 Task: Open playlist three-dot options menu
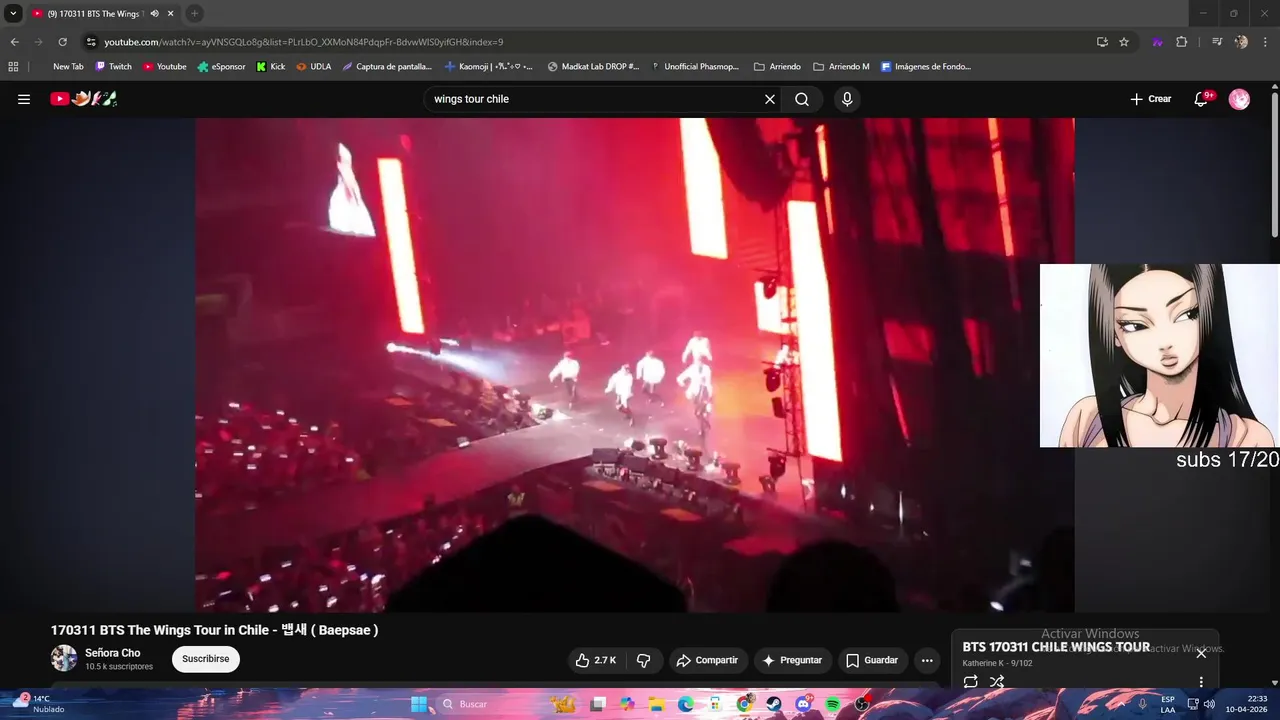(x=1201, y=682)
